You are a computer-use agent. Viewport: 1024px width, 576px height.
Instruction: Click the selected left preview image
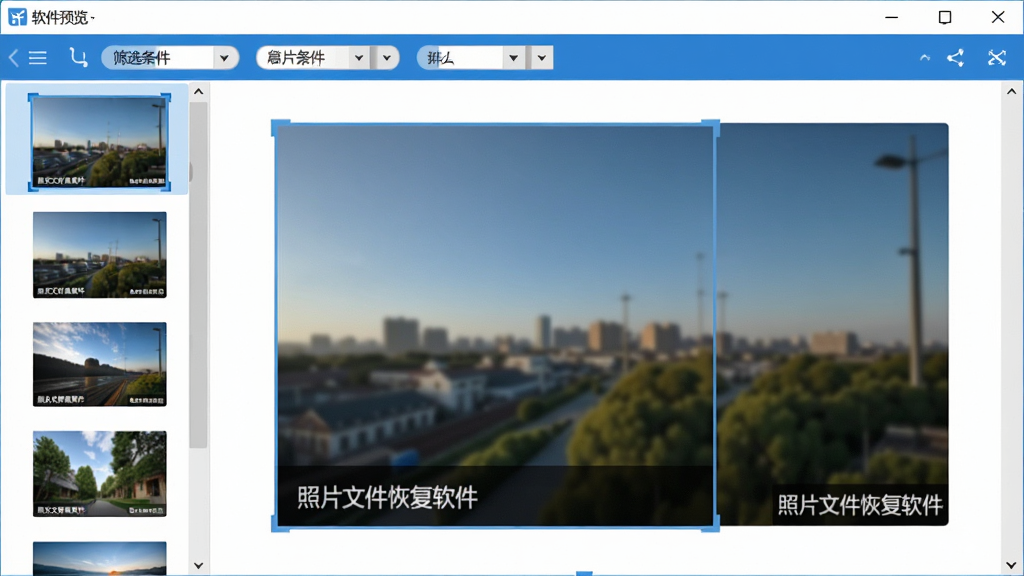[x=496, y=325]
